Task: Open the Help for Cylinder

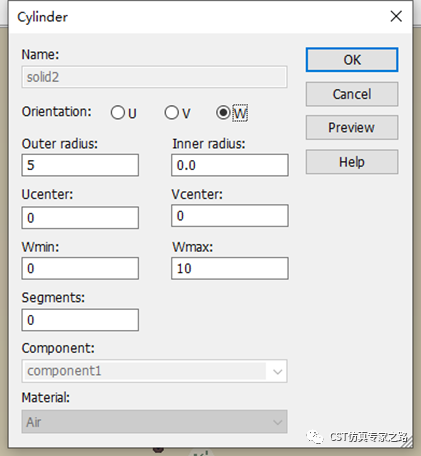Action: point(352,162)
